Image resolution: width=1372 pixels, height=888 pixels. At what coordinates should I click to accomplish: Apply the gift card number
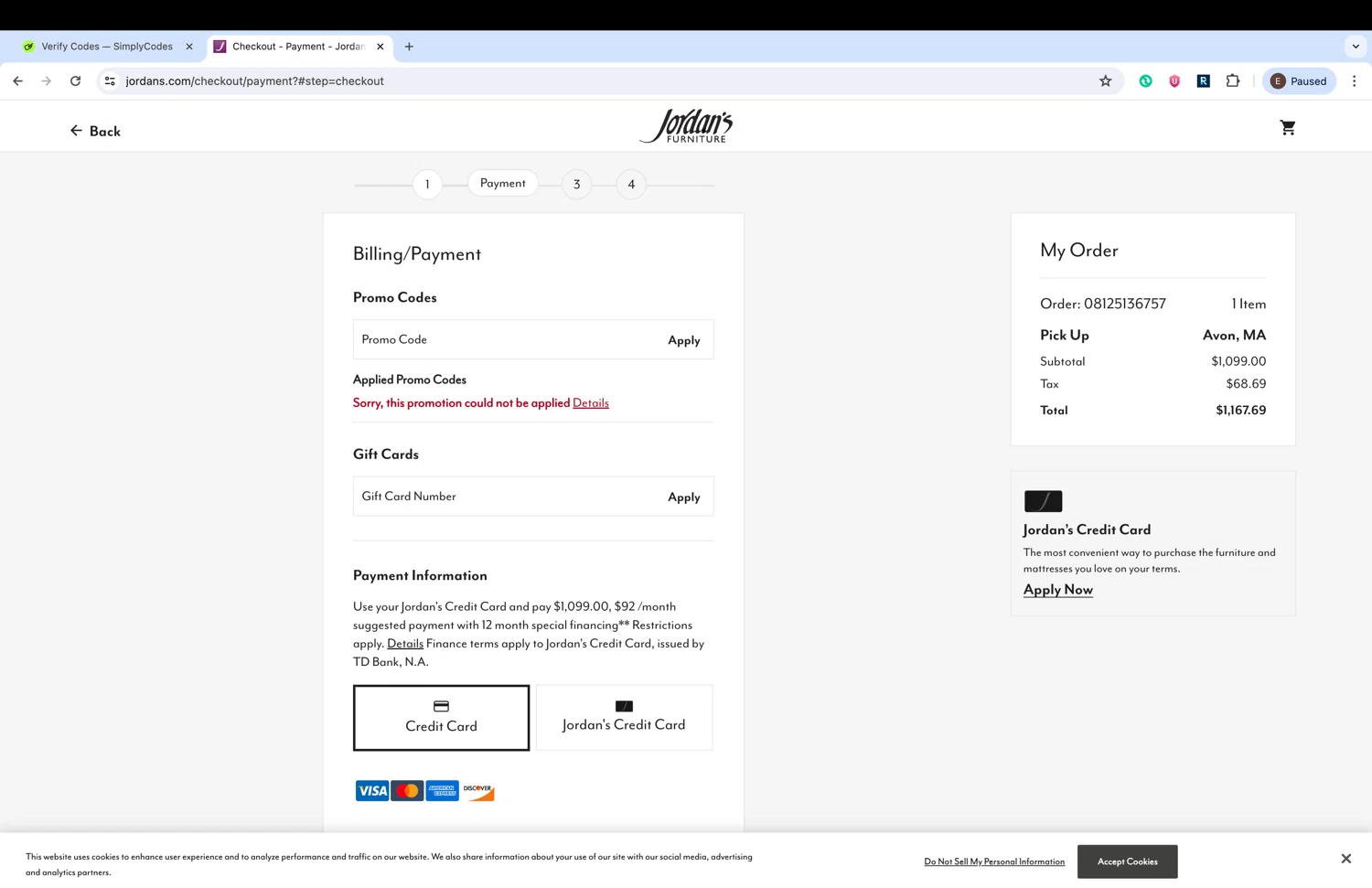[x=684, y=497]
